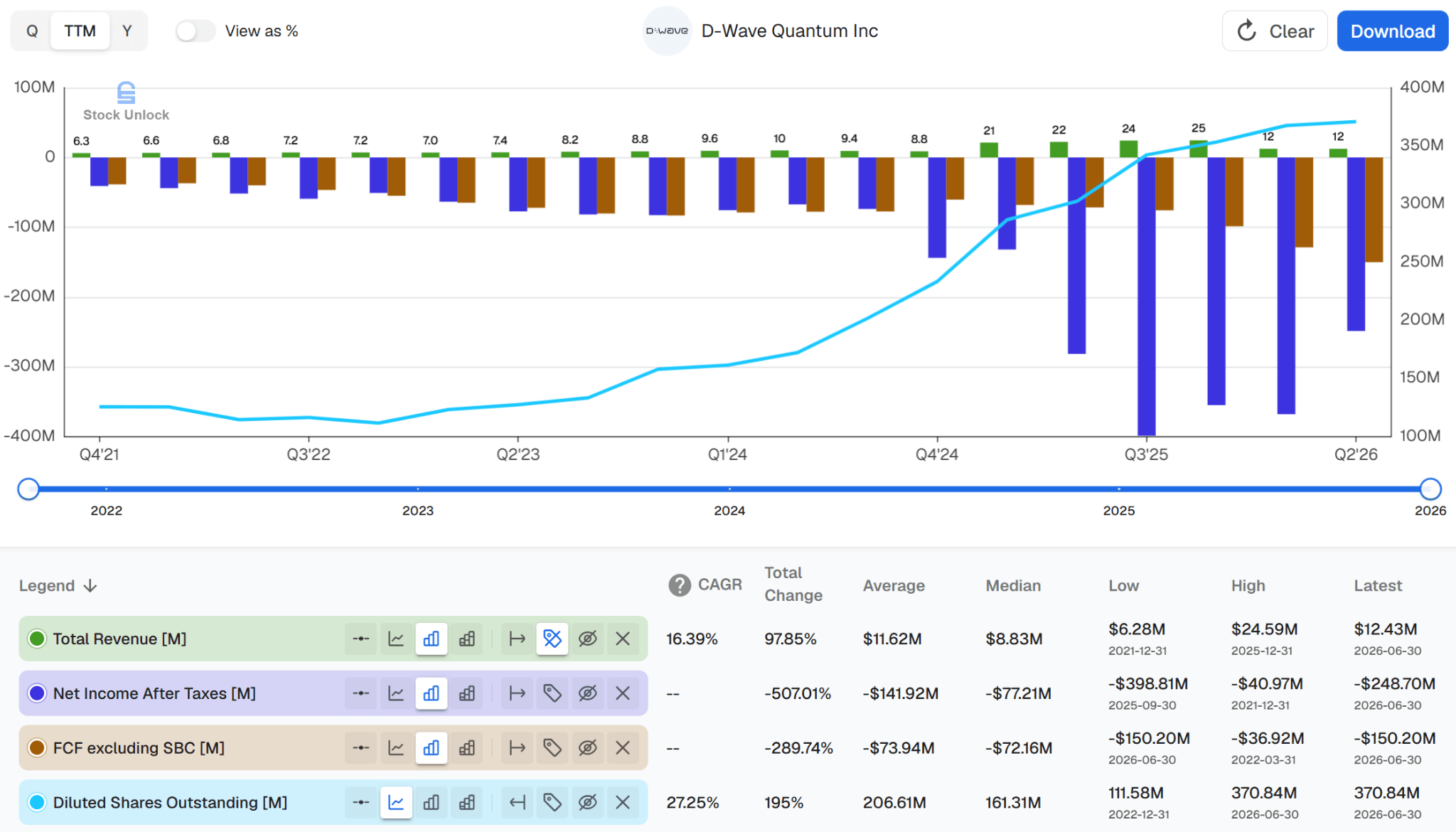Hide Net Income After Taxes series

tap(587, 693)
